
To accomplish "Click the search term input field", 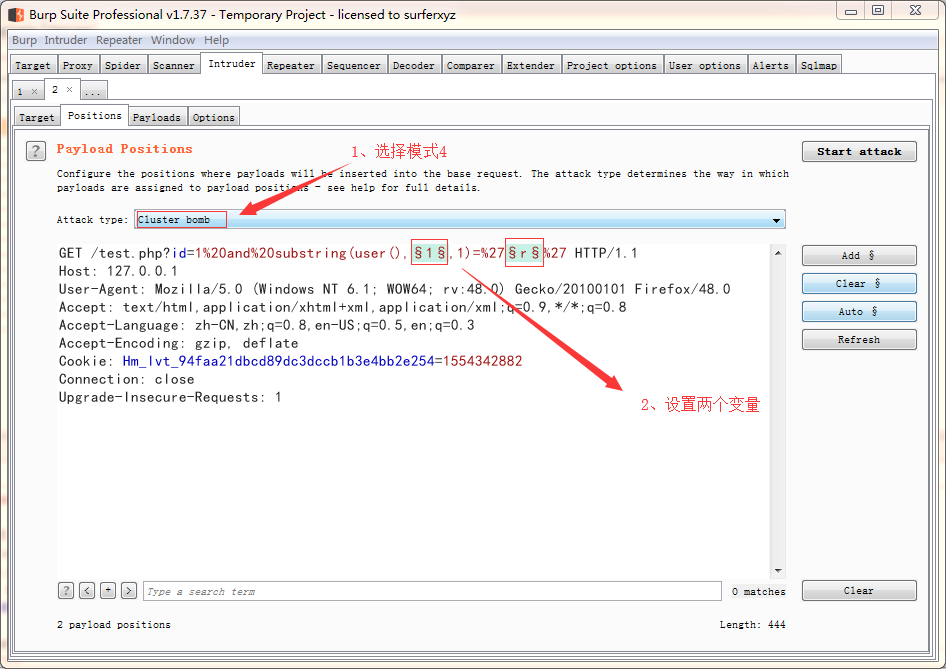I will pyautogui.click(x=432, y=591).
